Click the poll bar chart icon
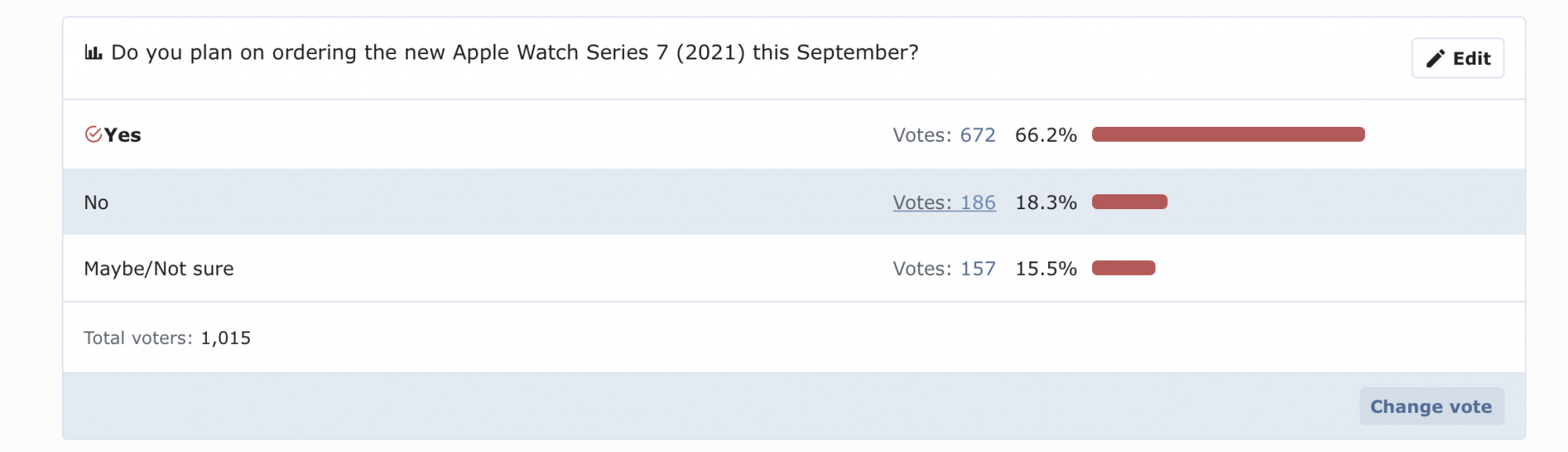The image size is (1568, 452). click(93, 52)
